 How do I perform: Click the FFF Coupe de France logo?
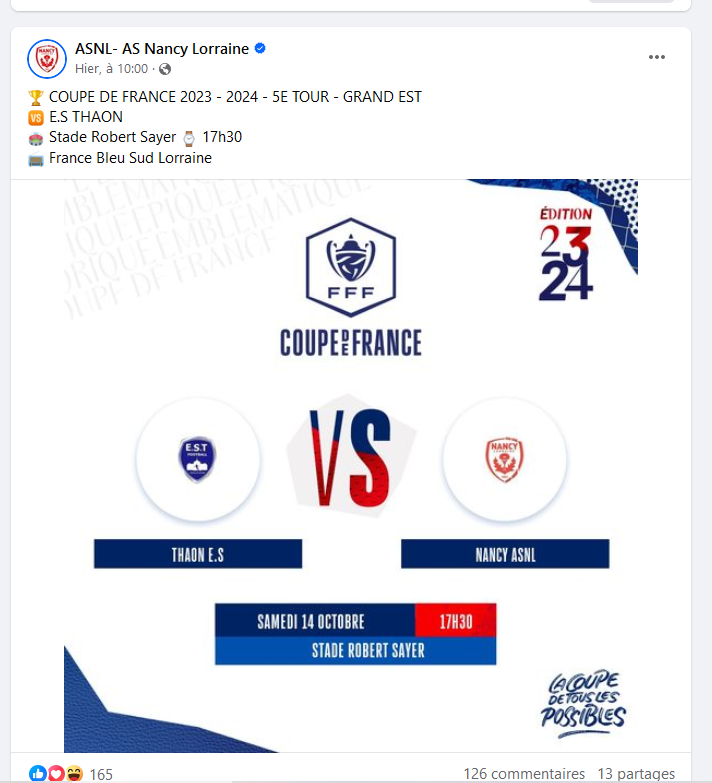click(x=351, y=287)
